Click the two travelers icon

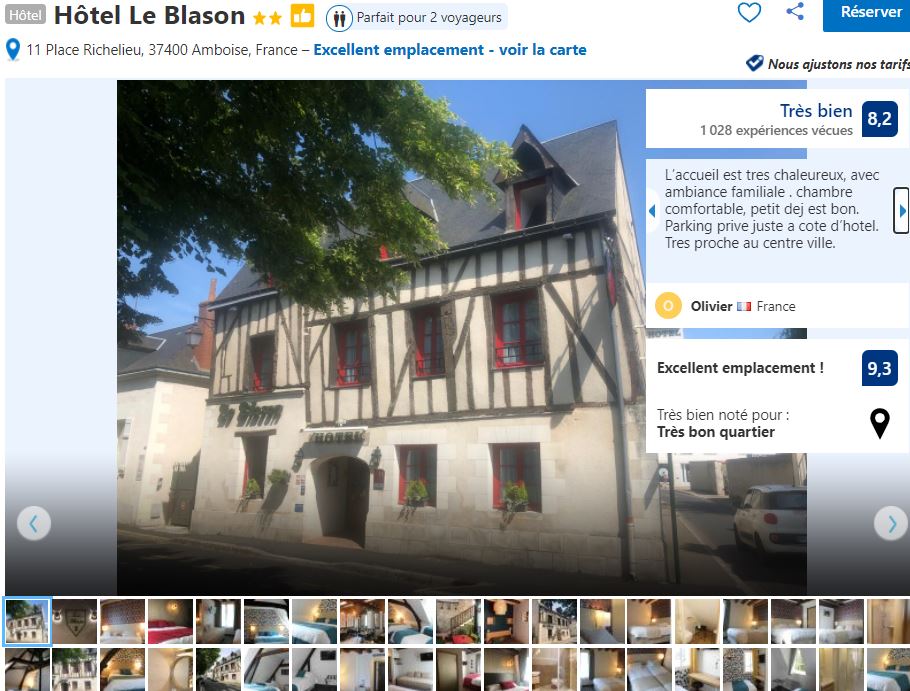(339, 19)
